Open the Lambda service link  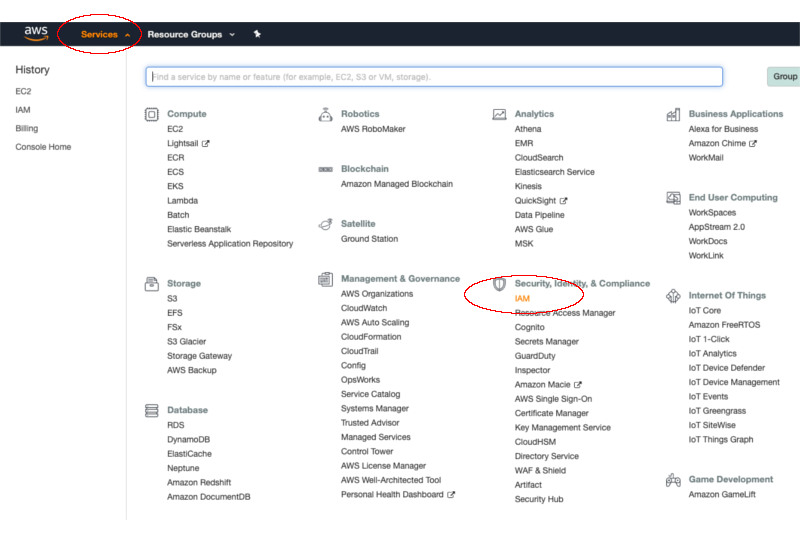pyautogui.click(x=183, y=200)
